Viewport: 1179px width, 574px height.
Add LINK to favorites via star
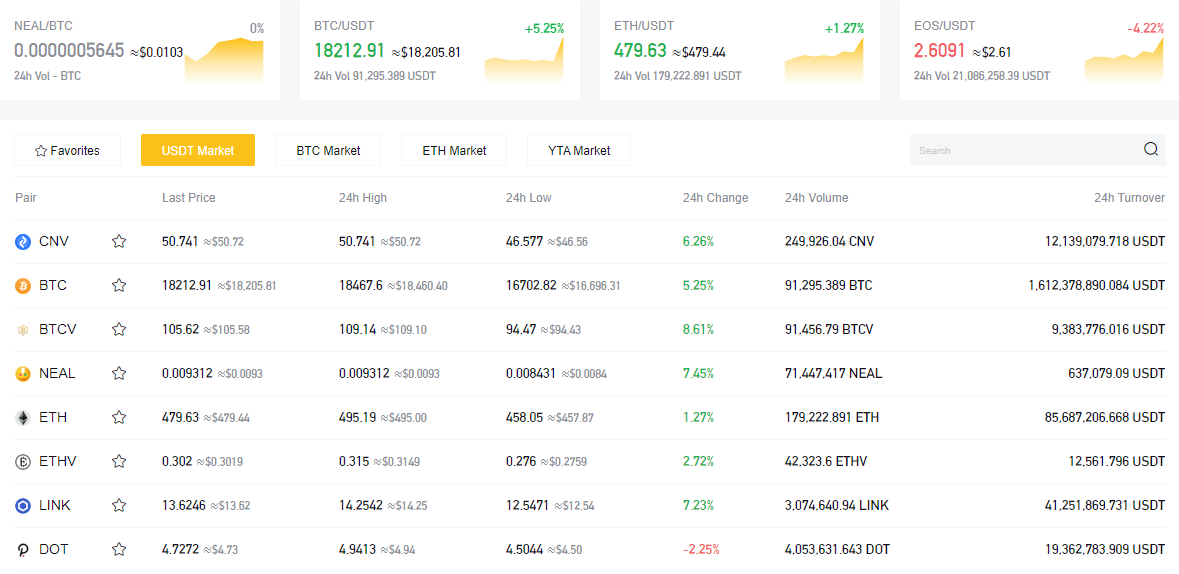(119, 505)
